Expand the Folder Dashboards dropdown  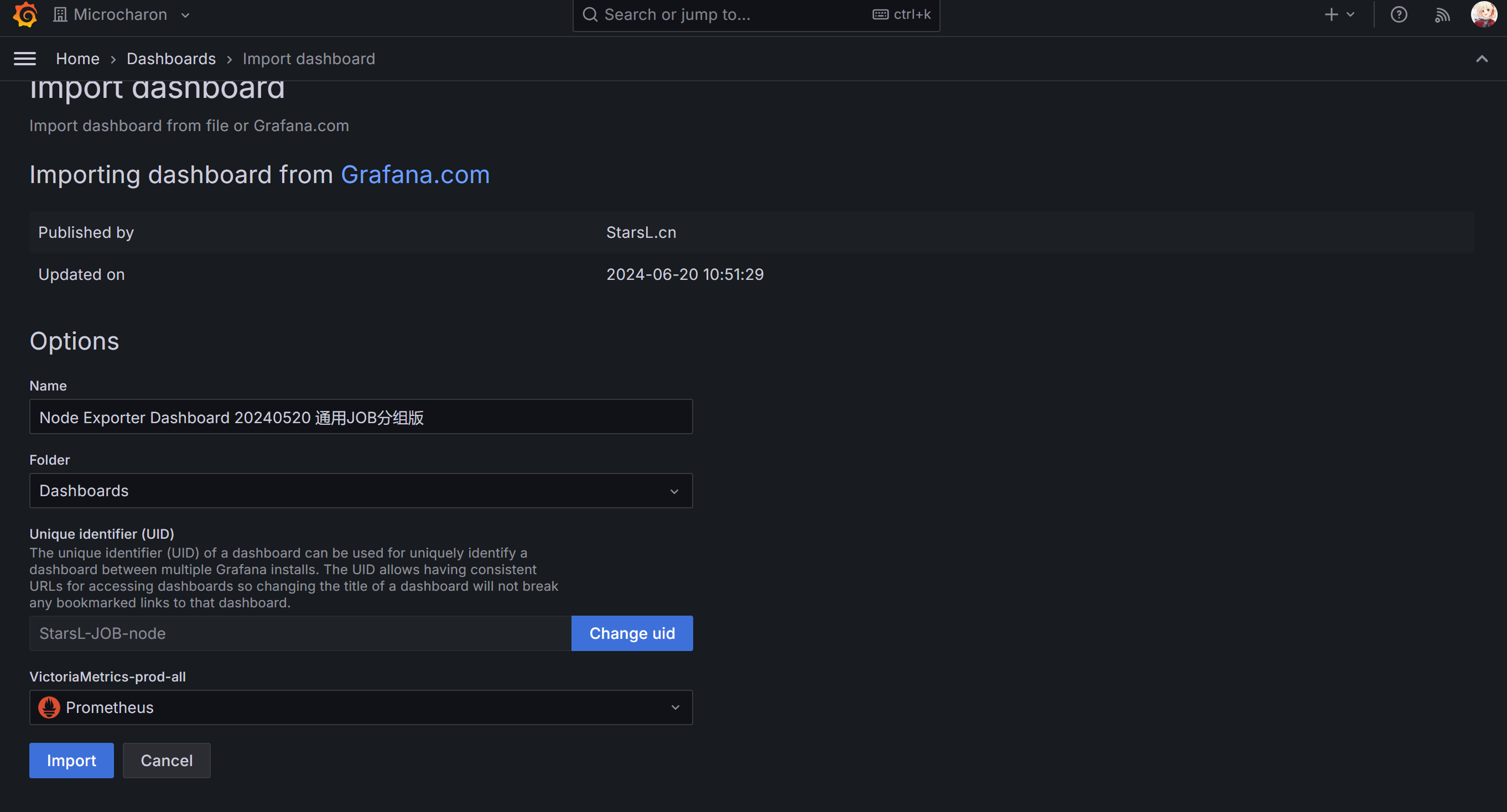coord(360,490)
